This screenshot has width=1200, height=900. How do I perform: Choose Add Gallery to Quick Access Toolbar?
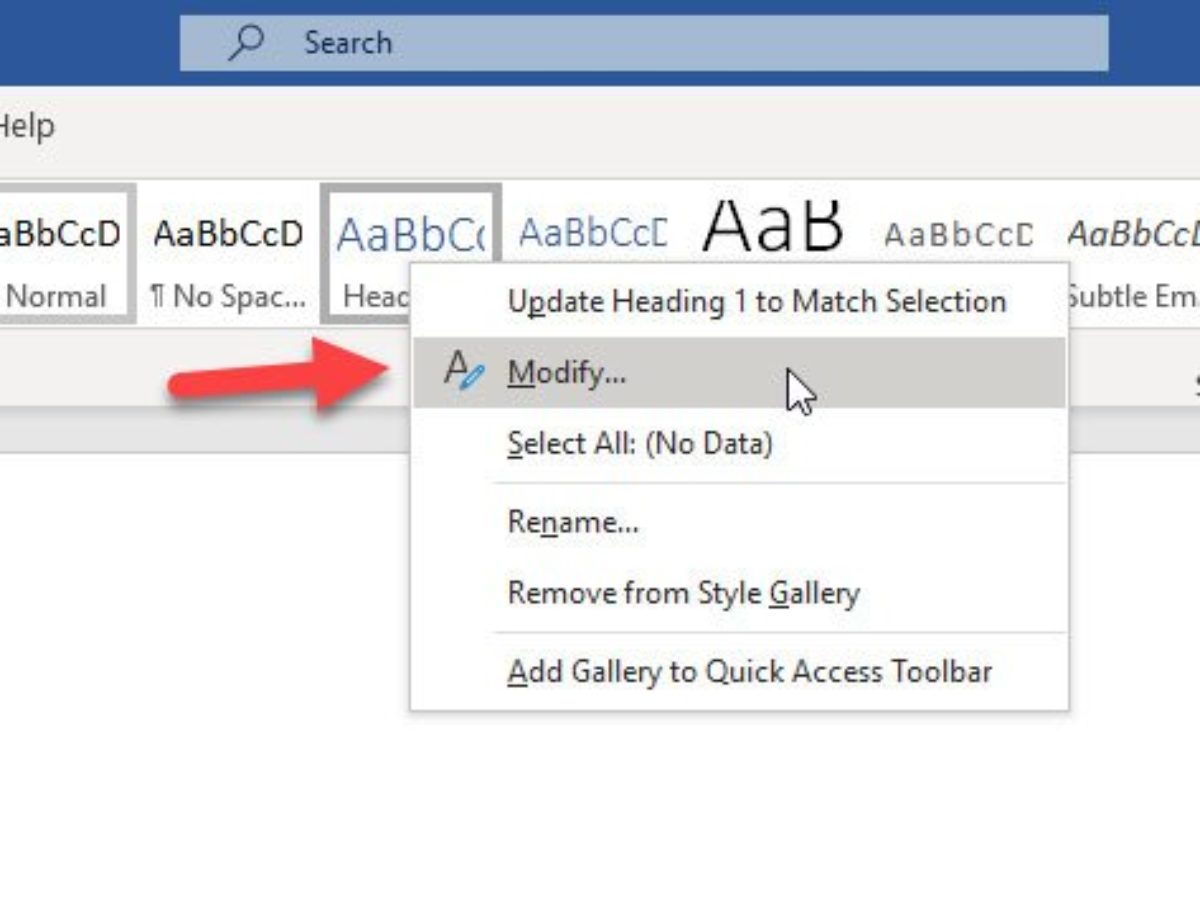click(749, 671)
